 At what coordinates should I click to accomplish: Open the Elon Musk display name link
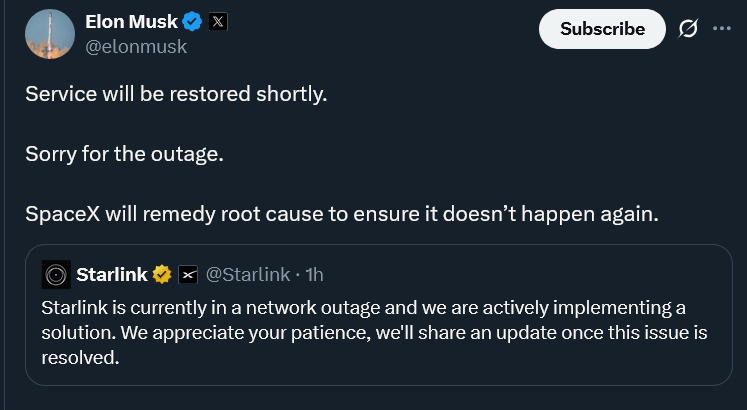(x=131, y=22)
